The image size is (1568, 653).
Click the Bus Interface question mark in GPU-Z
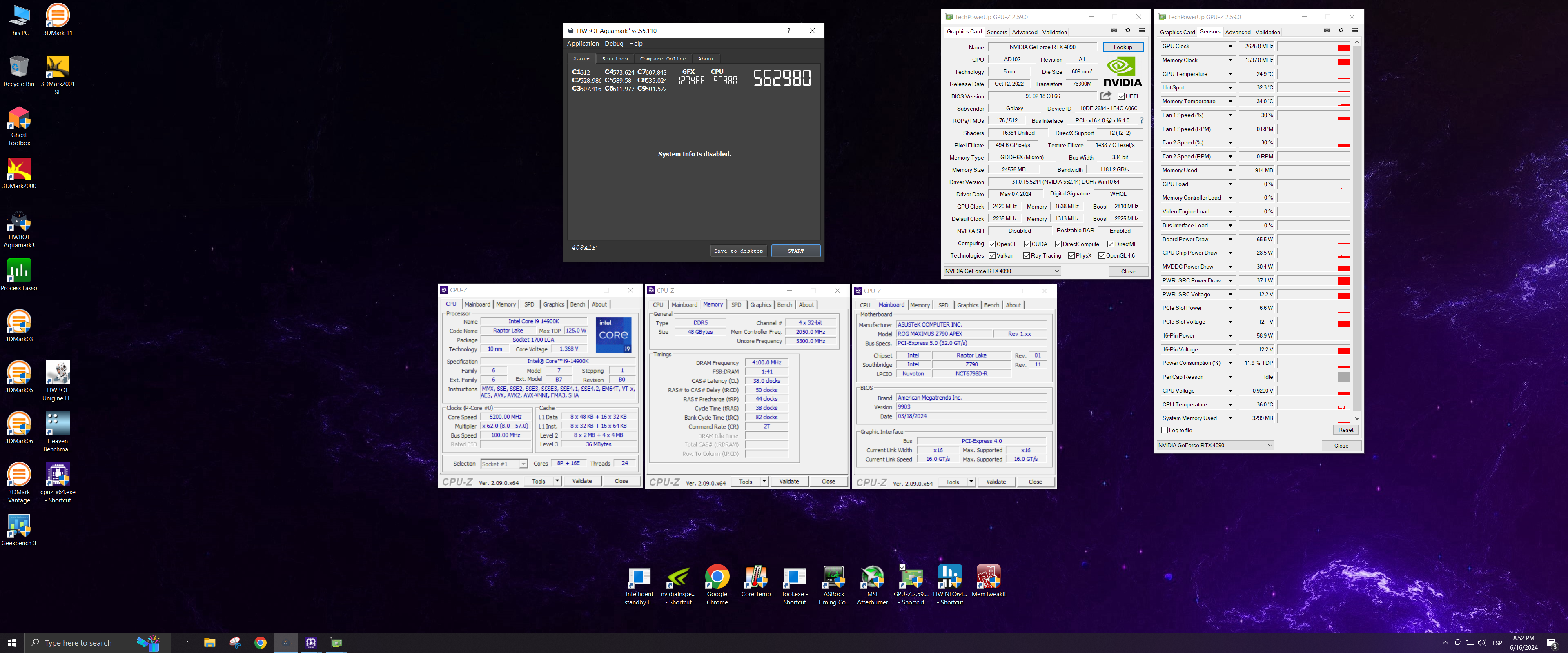(1141, 120)
